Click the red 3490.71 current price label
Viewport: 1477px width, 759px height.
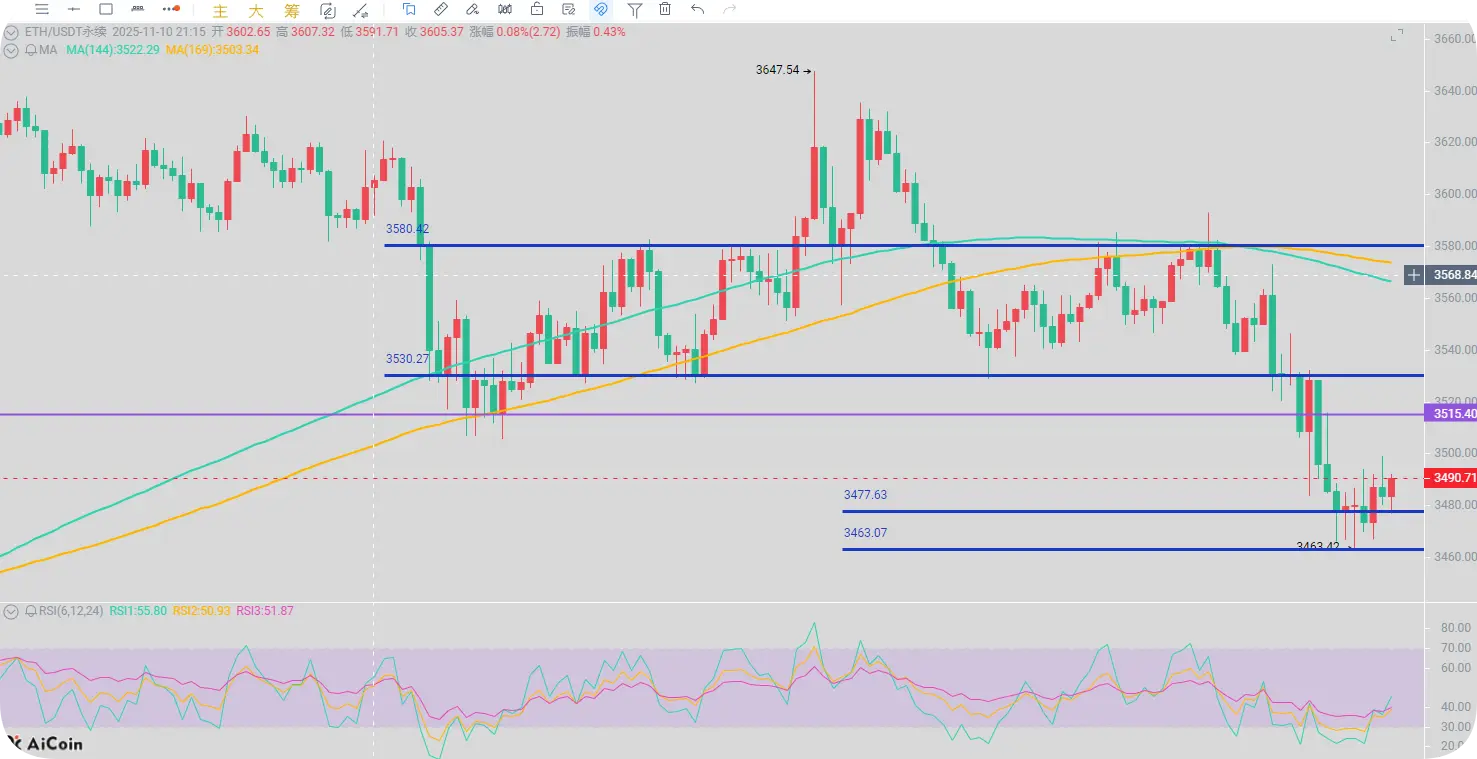1452,478
